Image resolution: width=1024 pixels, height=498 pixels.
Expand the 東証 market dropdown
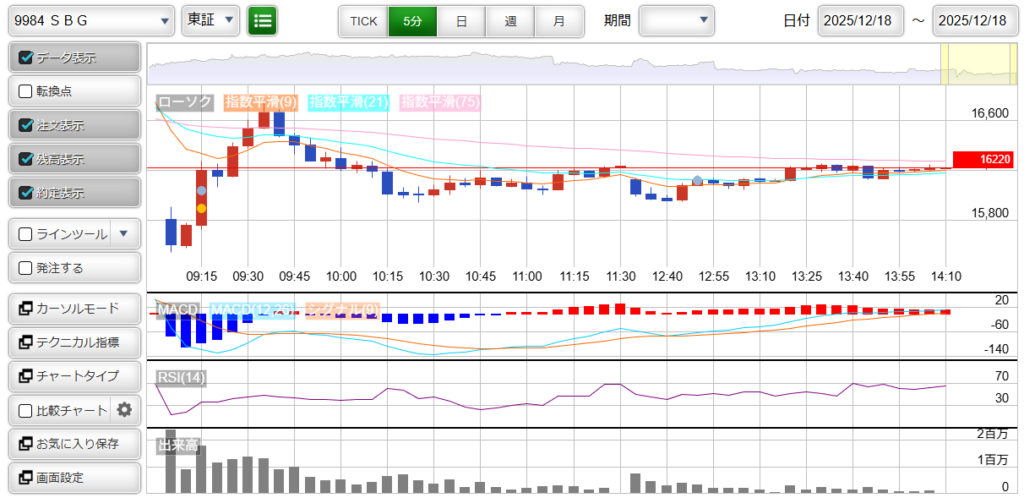tap(211, 20)
